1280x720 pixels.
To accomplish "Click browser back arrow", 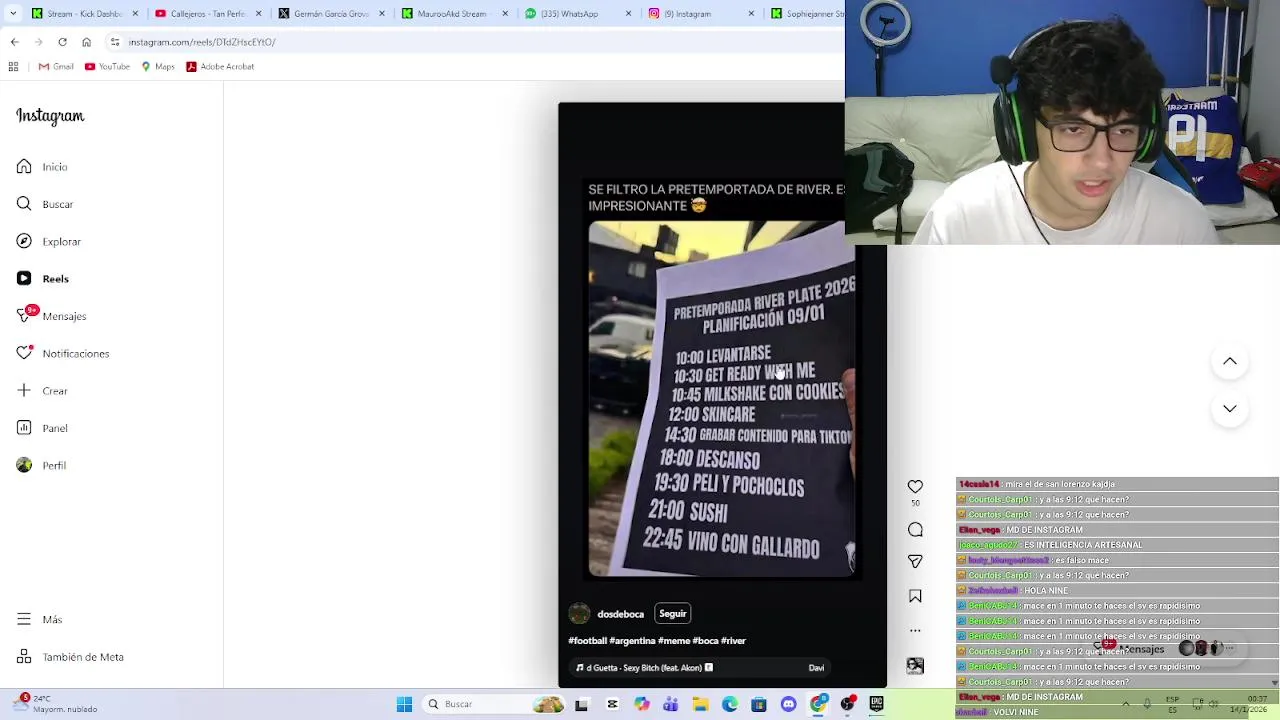I will (x=14, y=42).
